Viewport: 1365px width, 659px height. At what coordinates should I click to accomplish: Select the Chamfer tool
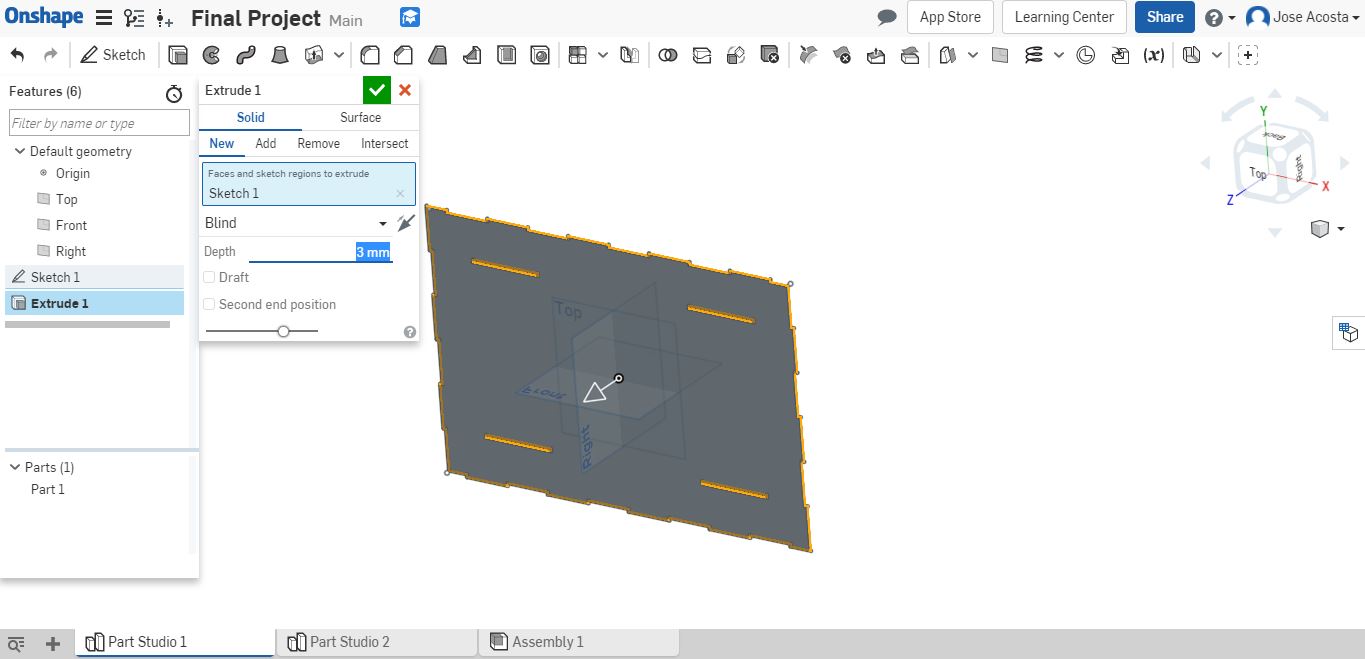tap(404, 55)
